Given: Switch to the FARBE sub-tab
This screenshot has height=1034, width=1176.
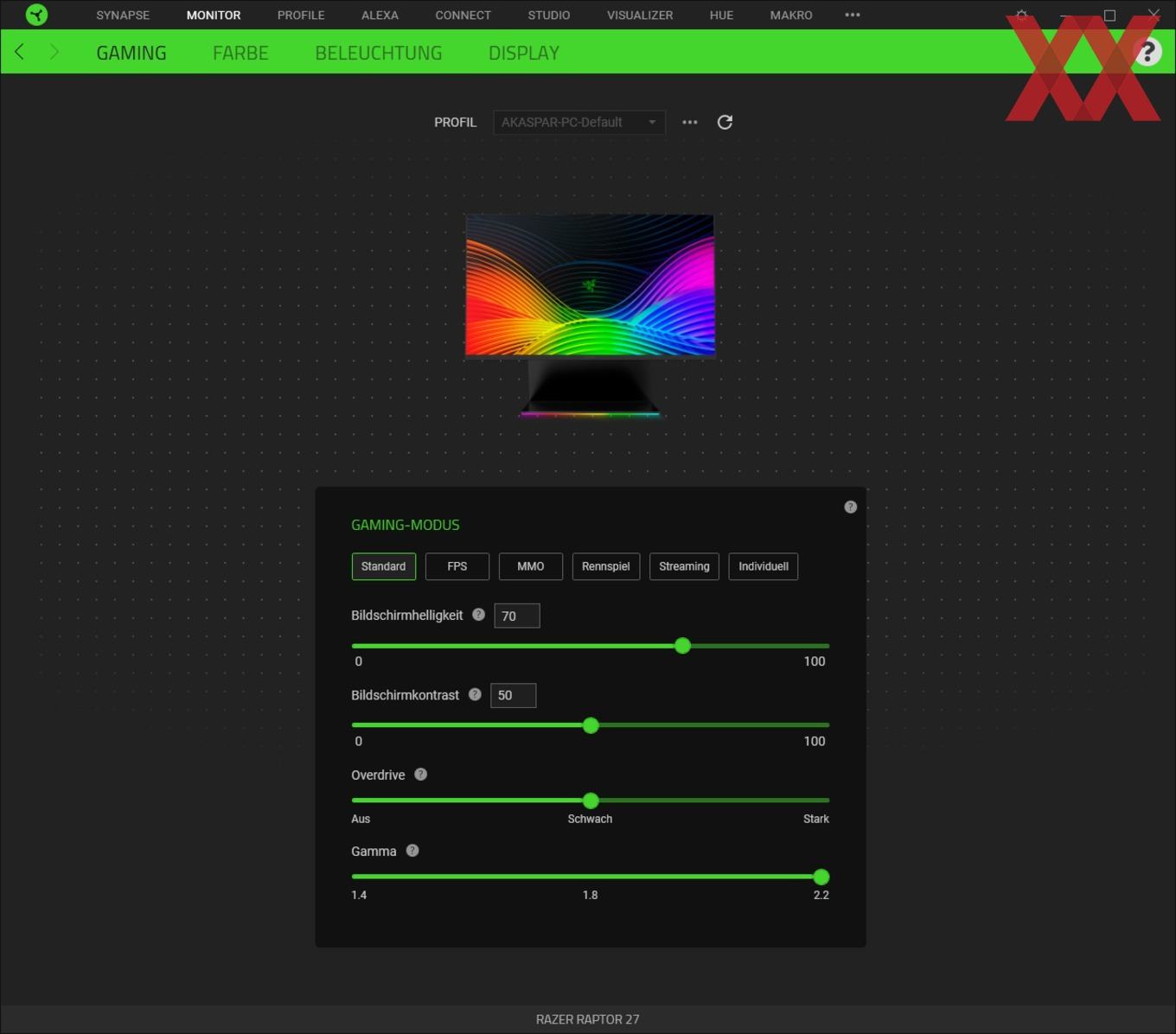Looking at the screenshot, I should [240, 53].
